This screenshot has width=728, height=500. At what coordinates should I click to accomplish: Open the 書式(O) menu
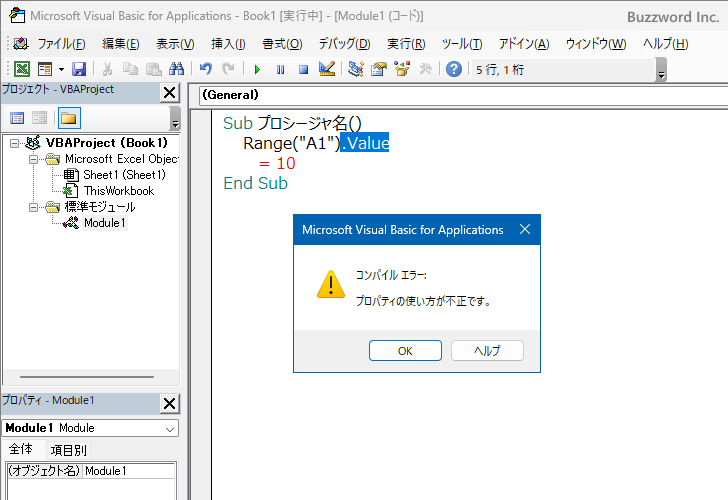(x=282, y=44)
